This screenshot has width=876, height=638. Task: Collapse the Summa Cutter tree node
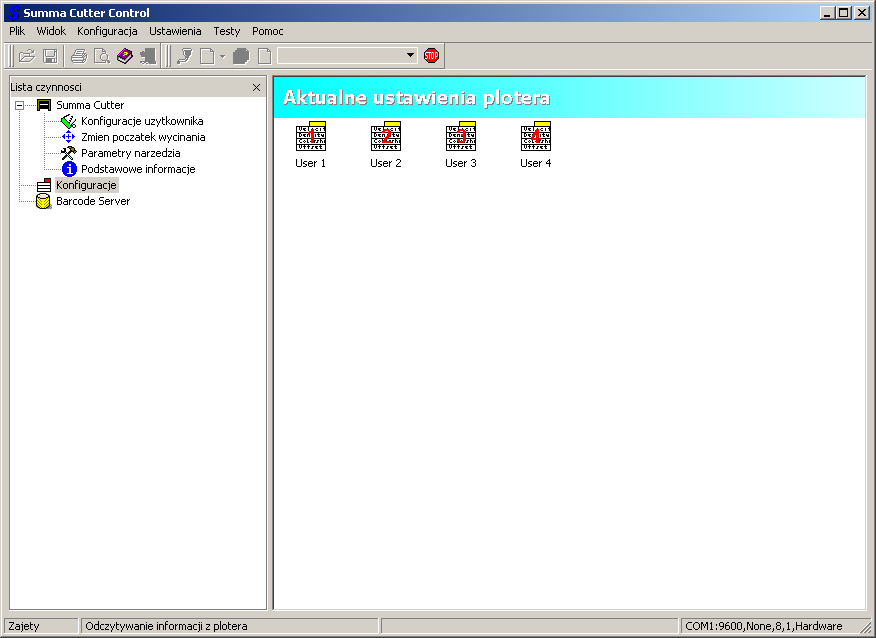(20, 105)
